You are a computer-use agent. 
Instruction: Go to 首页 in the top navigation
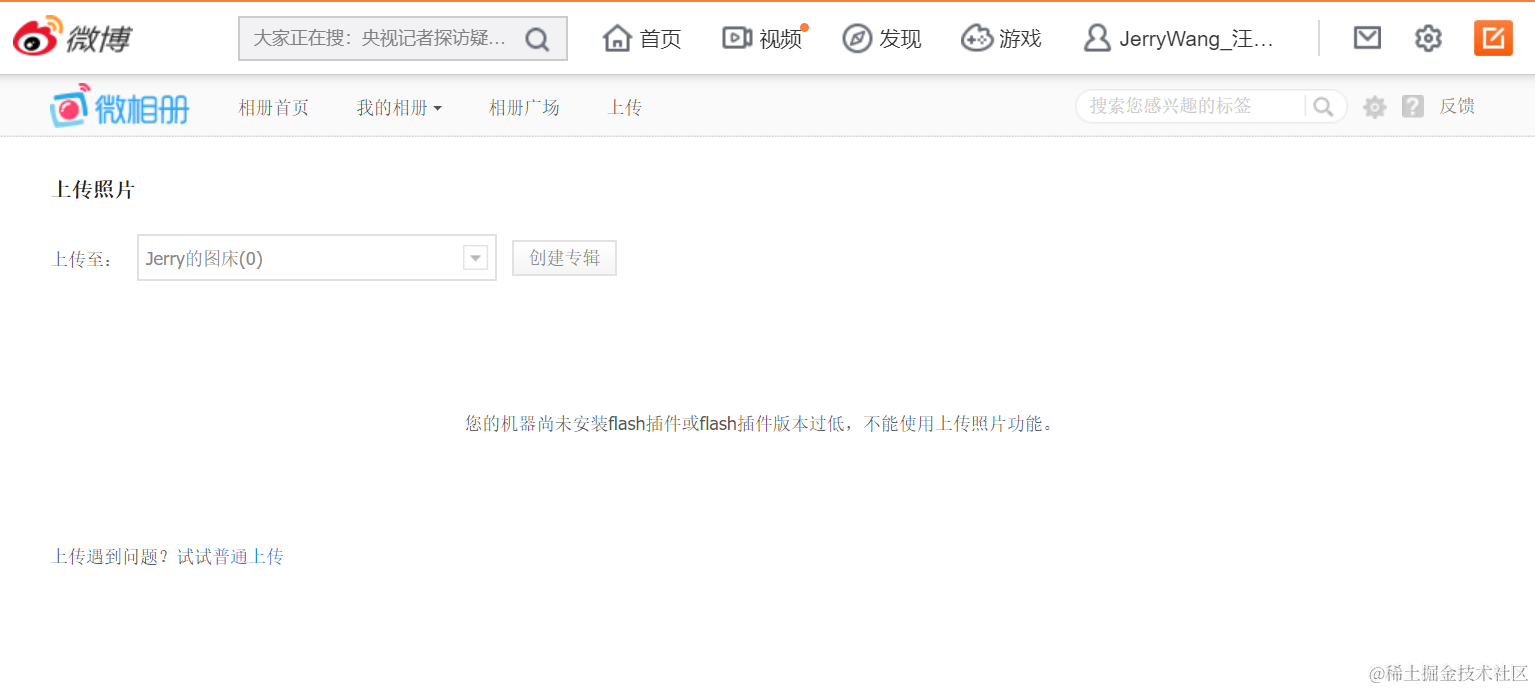660,39
